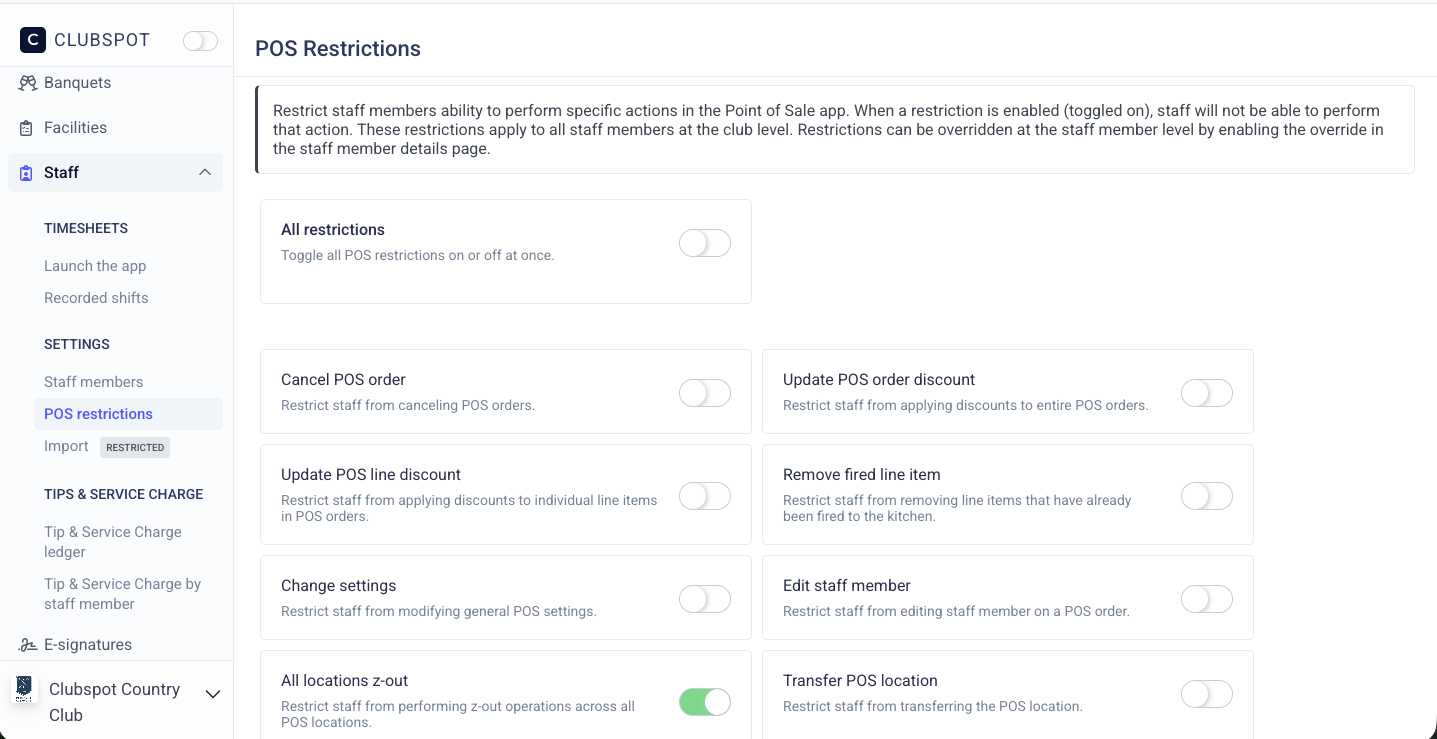Click the Clubspot logo icon
Screen dimensions: 1437x739
click(x=33, y=40)
